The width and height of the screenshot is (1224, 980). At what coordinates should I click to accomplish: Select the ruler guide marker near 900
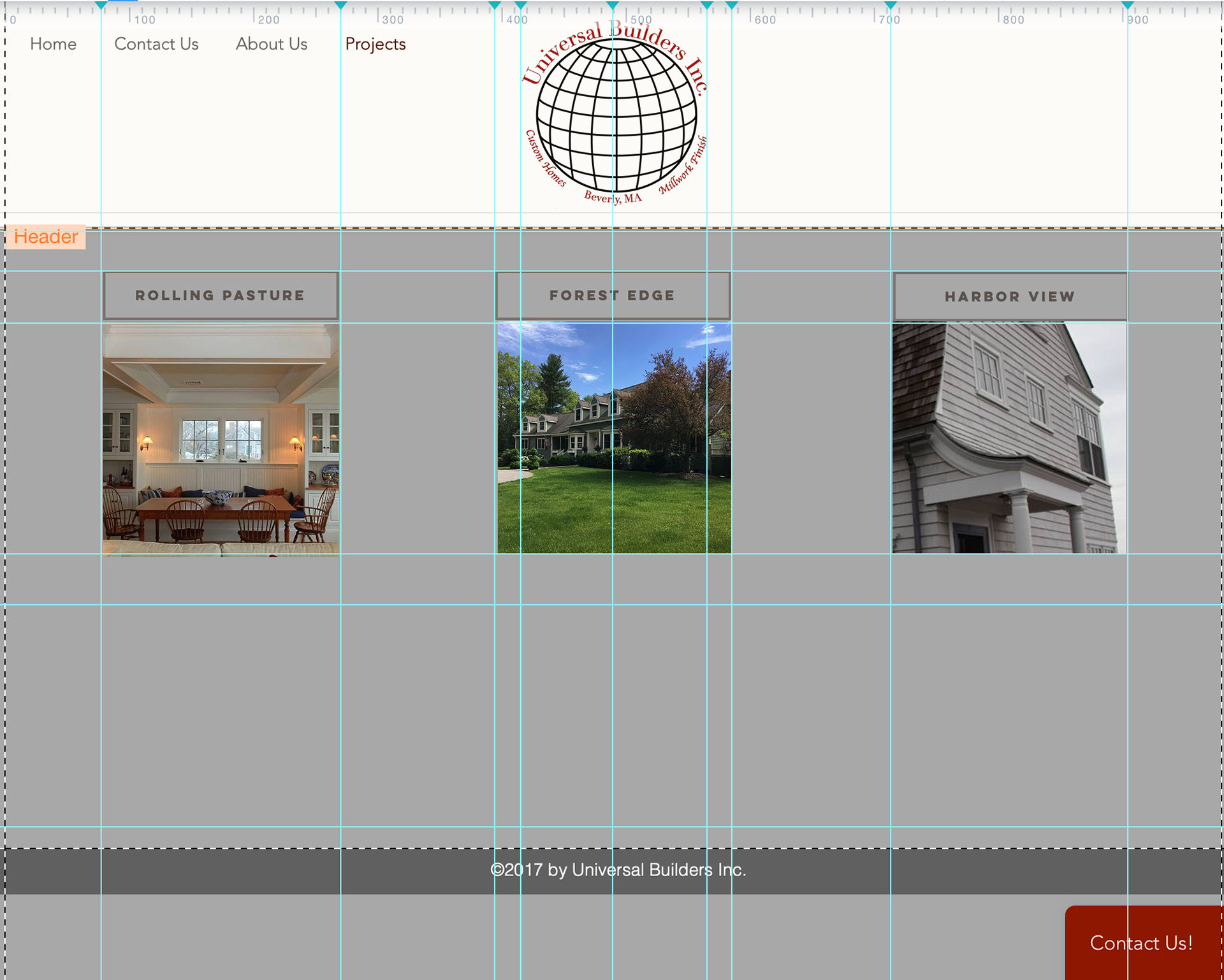1128,5
